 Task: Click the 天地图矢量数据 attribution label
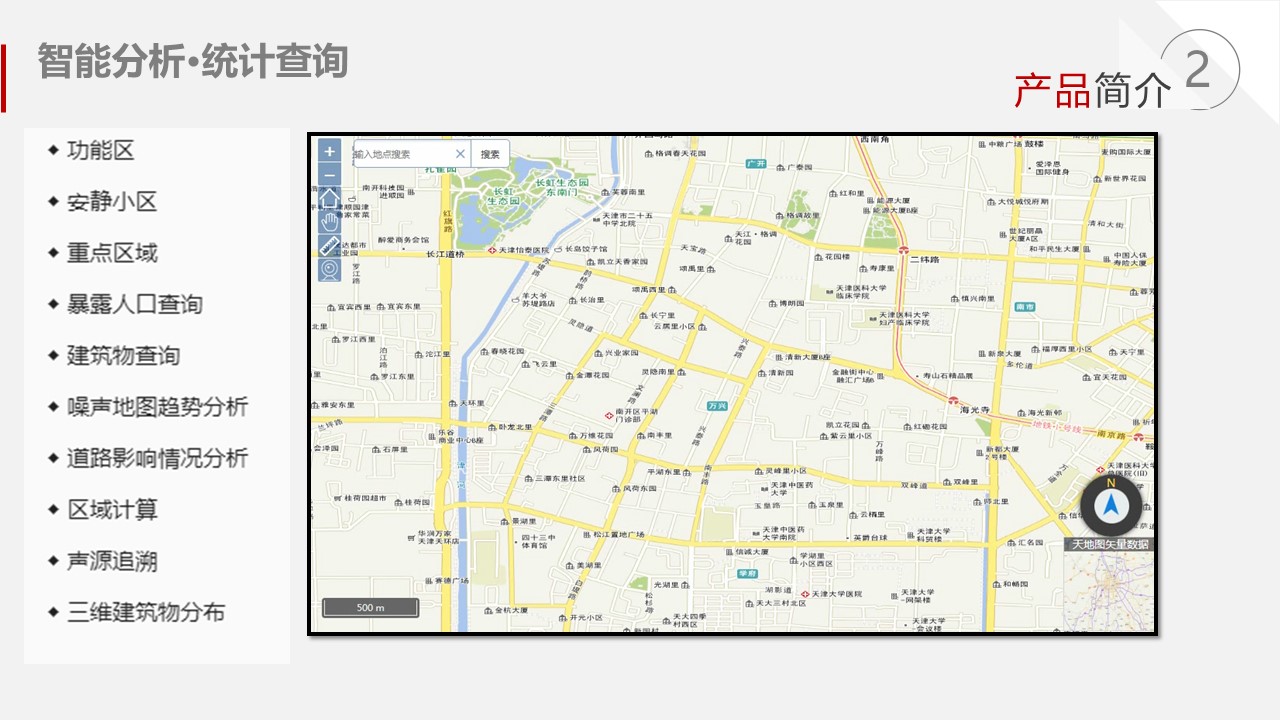1108,545
